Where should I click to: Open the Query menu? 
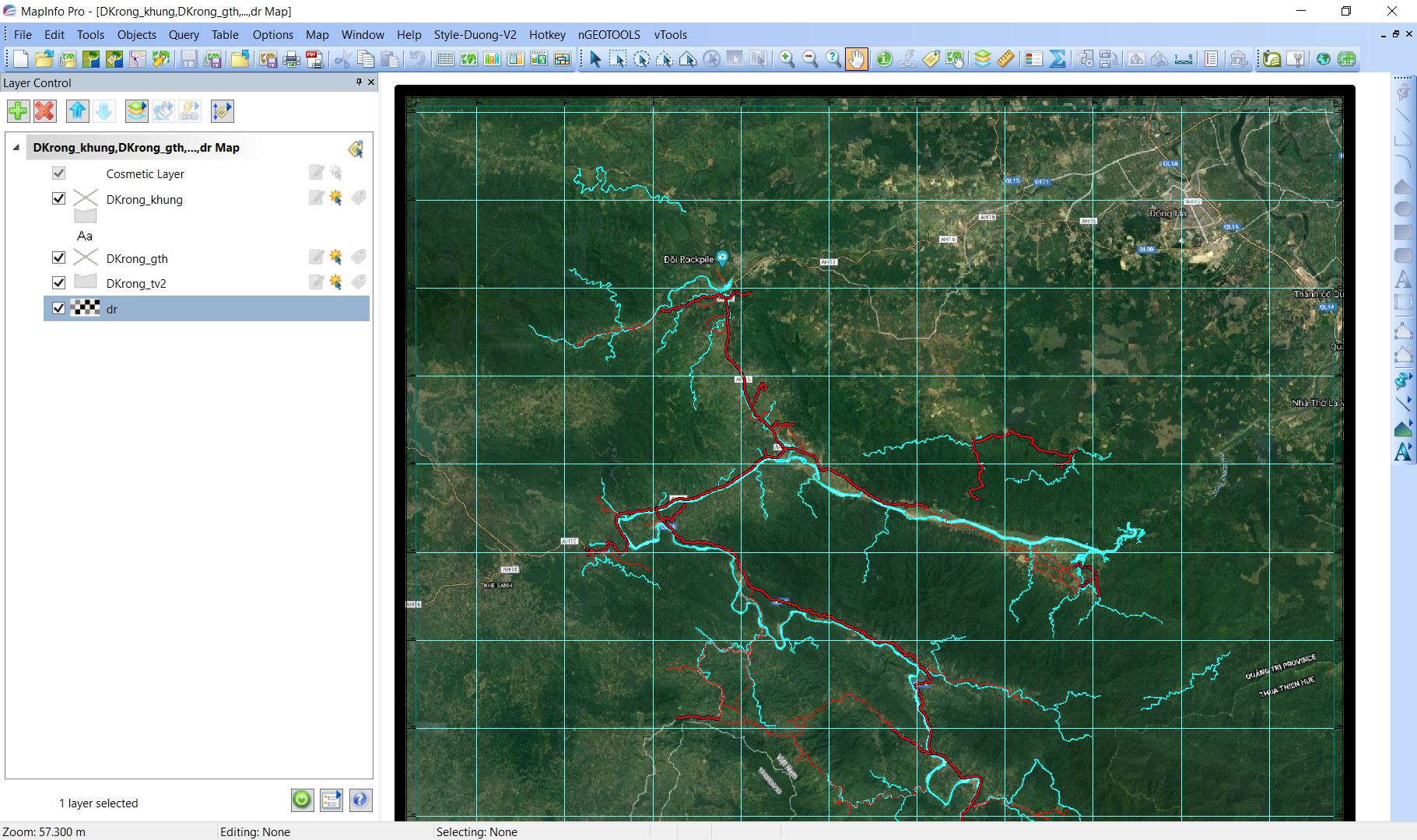point(184,35)
